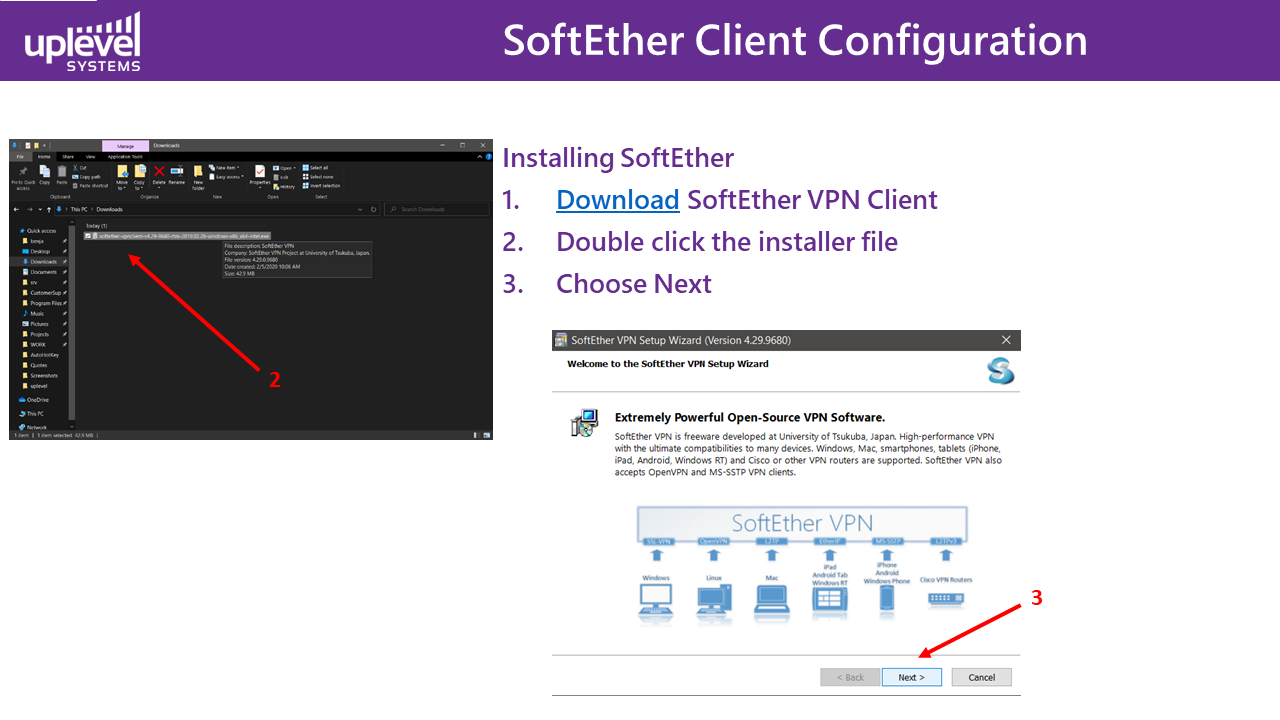Select the View ribbon tab

90,156
